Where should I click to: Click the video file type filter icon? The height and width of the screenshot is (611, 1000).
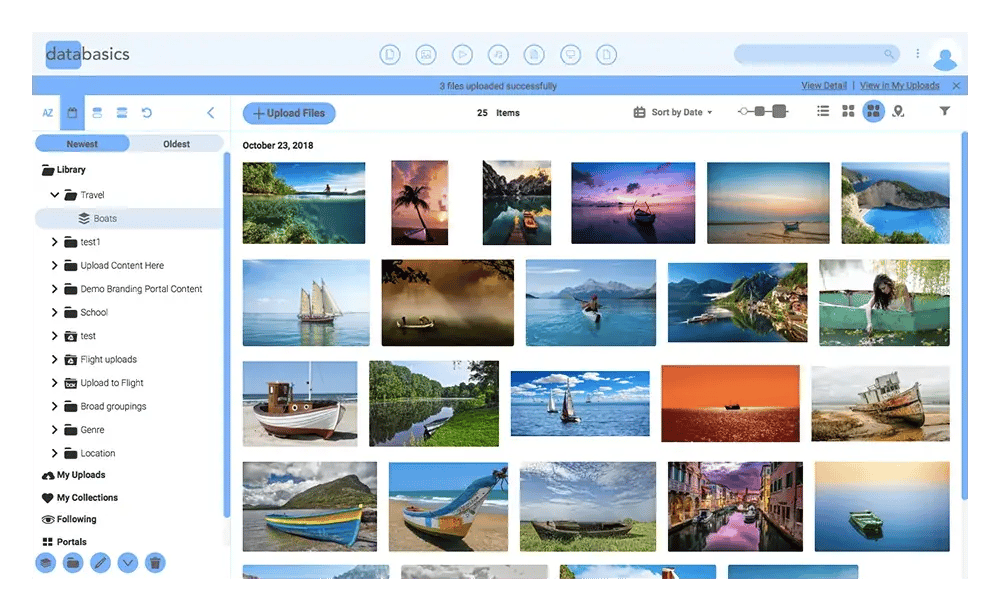[x=461, y=54]
